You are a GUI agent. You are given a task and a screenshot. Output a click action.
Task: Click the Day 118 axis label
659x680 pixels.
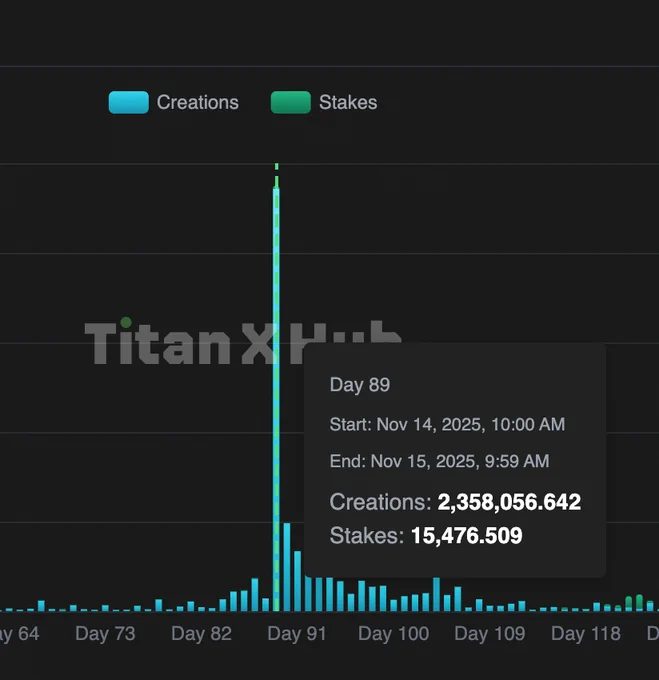point(586,634)
